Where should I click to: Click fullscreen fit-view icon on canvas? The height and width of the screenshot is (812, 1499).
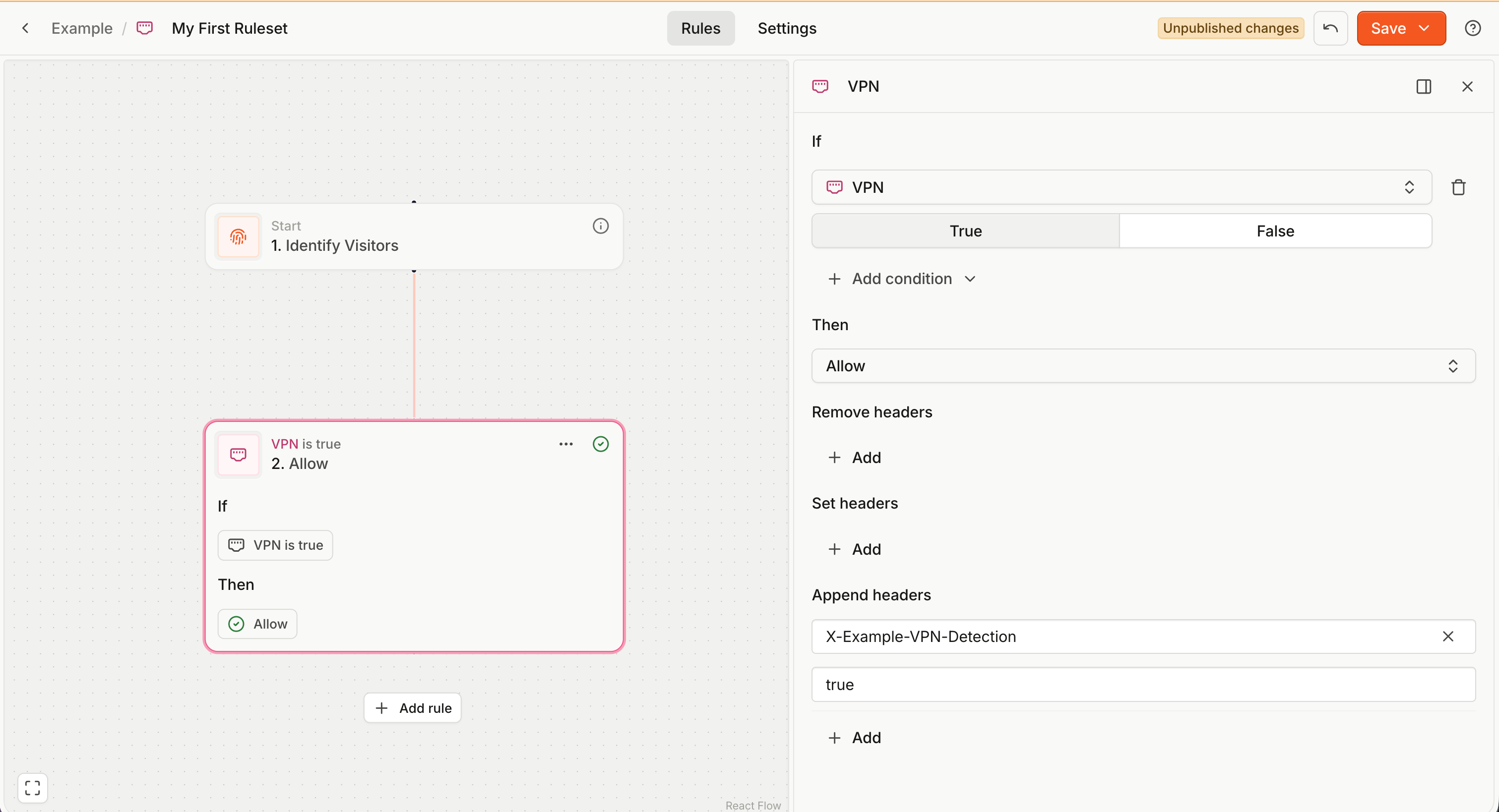pos(33,788)
